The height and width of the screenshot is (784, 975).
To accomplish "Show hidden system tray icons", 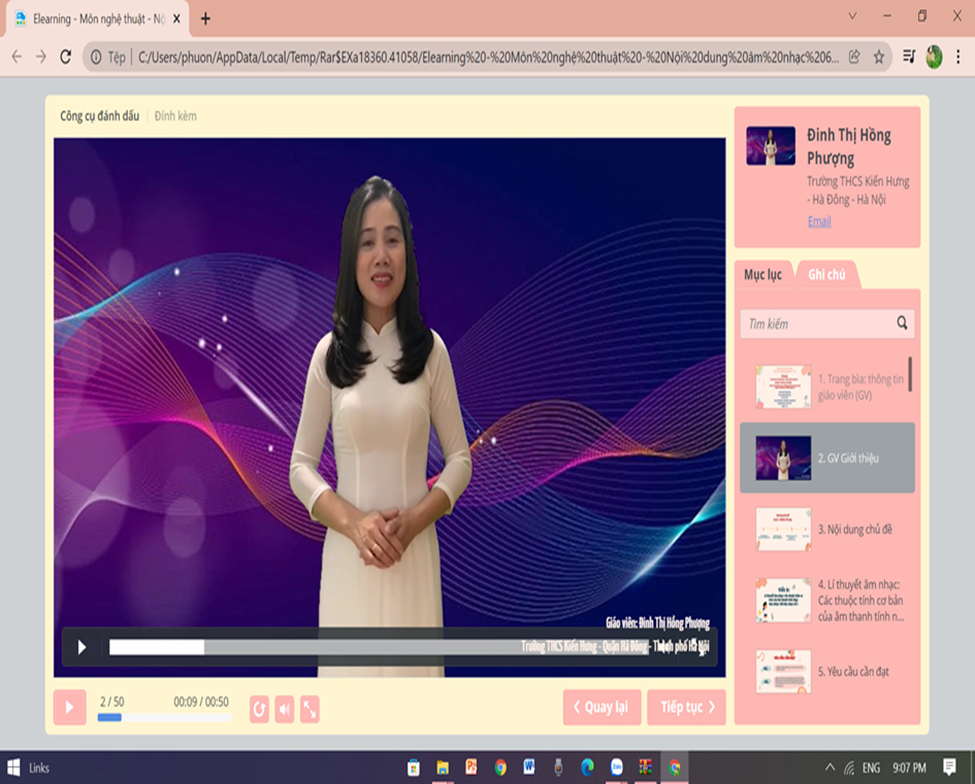I will pos(829,767).
